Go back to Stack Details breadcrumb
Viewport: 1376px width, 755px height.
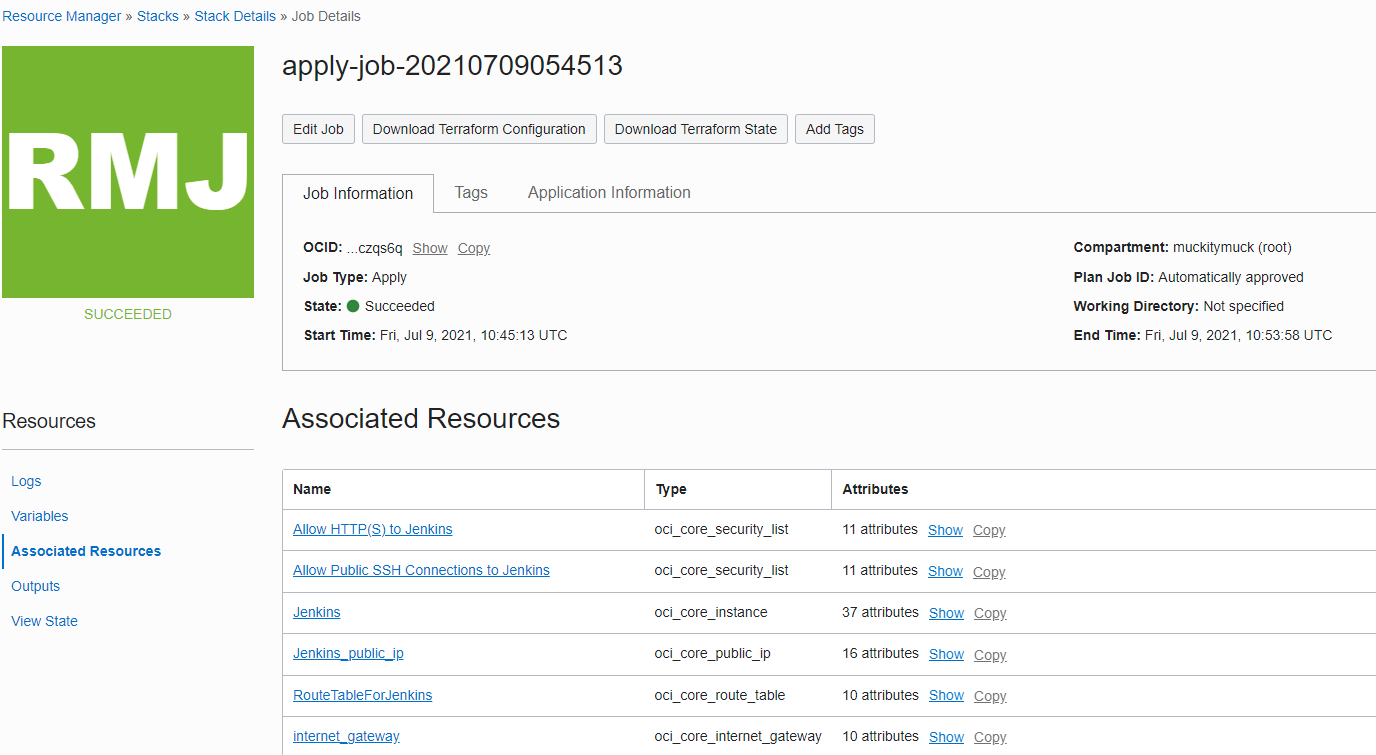235,16
